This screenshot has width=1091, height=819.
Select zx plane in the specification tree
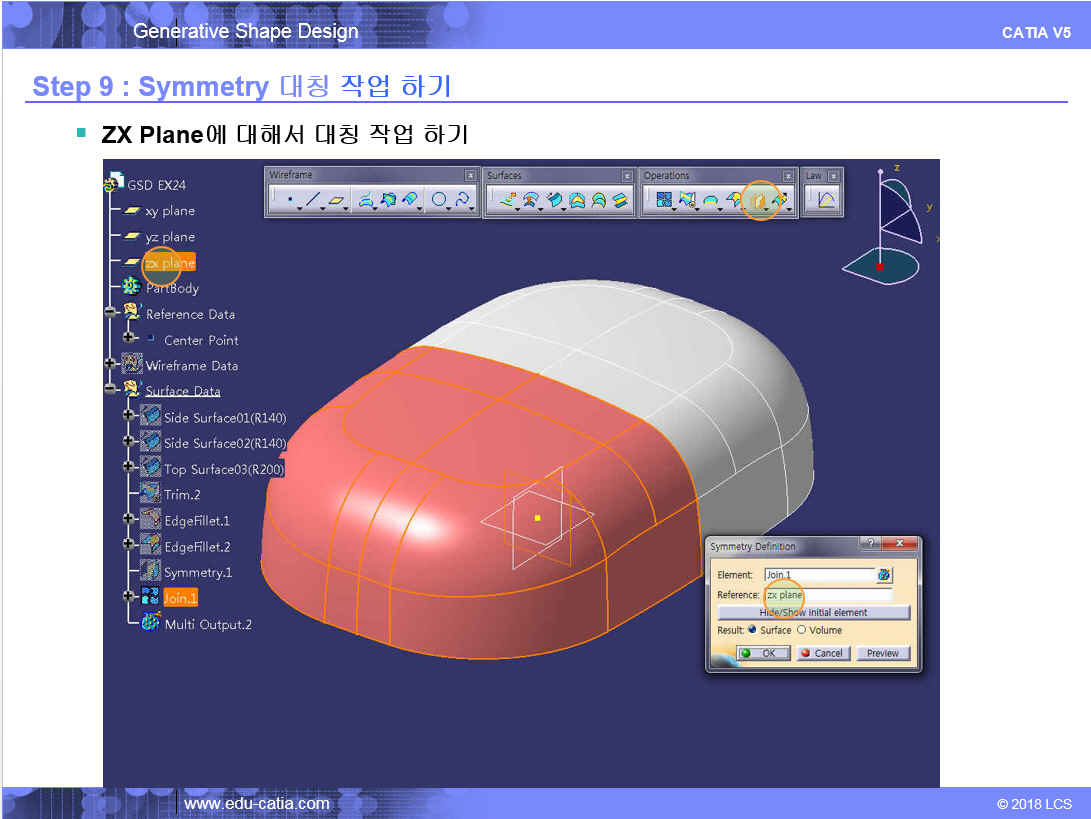click(x=169, y=263)
